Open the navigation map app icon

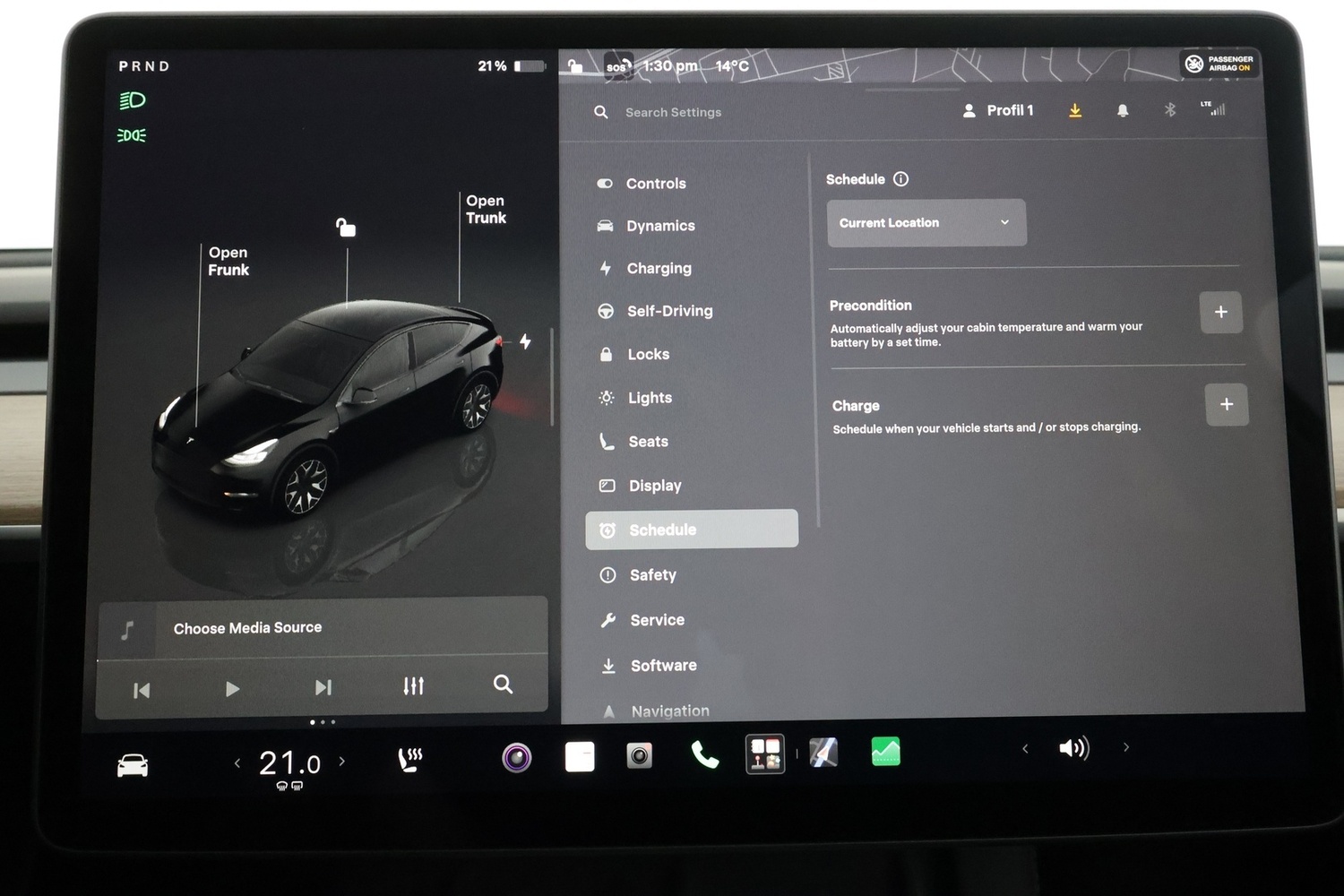coord(823,753)
